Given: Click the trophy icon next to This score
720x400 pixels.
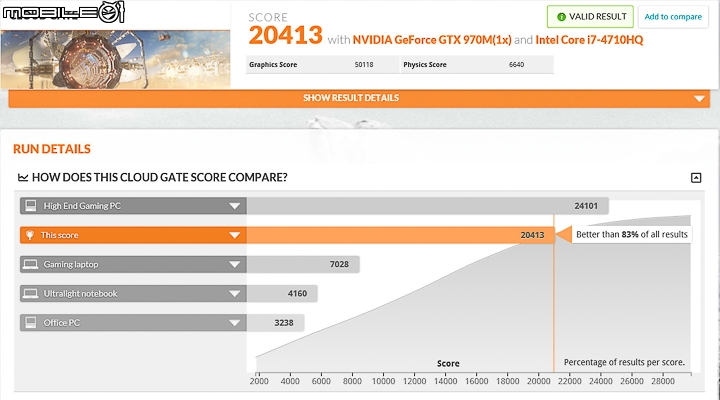Looking at the screenshot, I should pyautogui.click(x=30, y=235).
